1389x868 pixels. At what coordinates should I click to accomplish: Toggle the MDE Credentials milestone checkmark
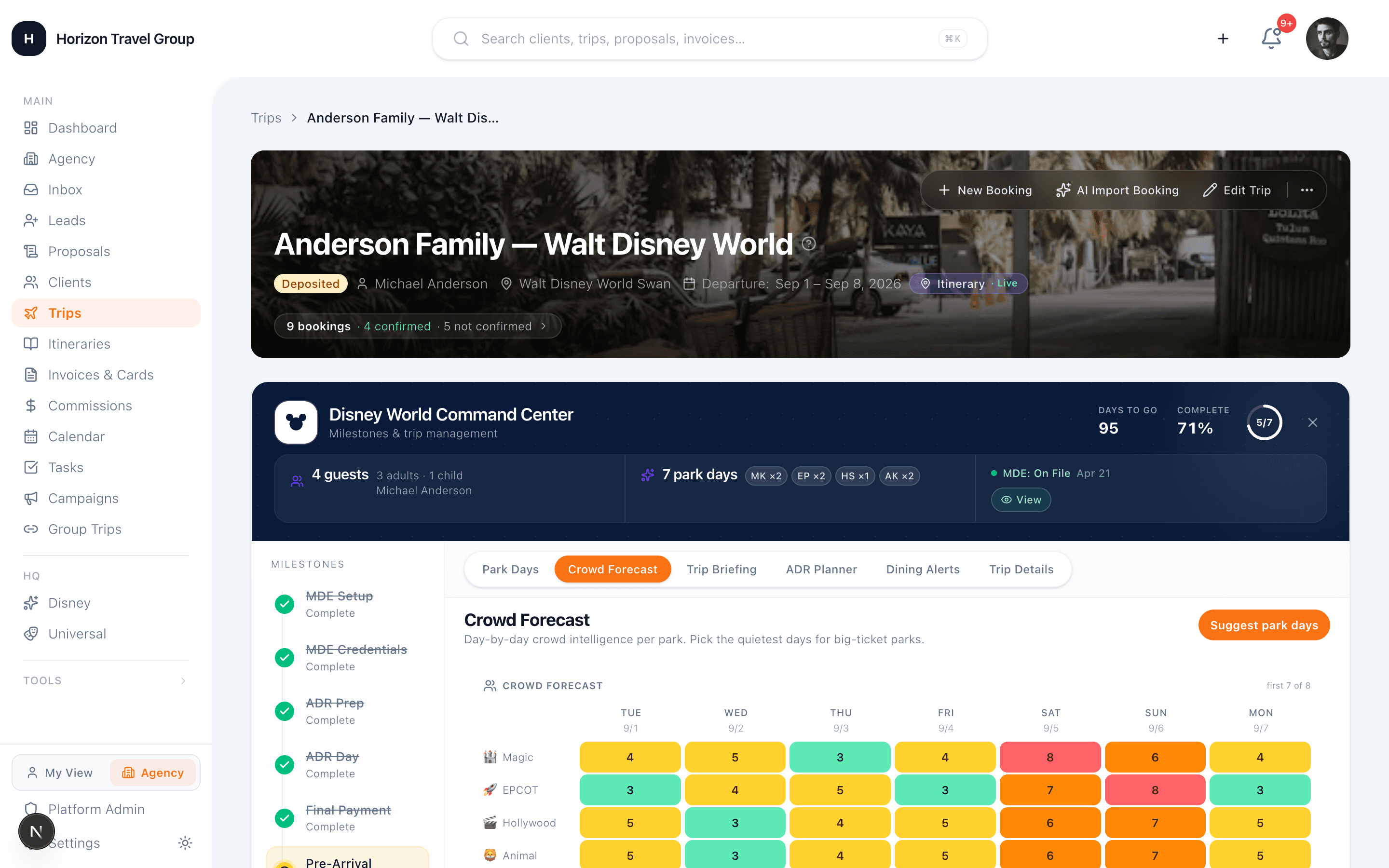coord(284,657)
